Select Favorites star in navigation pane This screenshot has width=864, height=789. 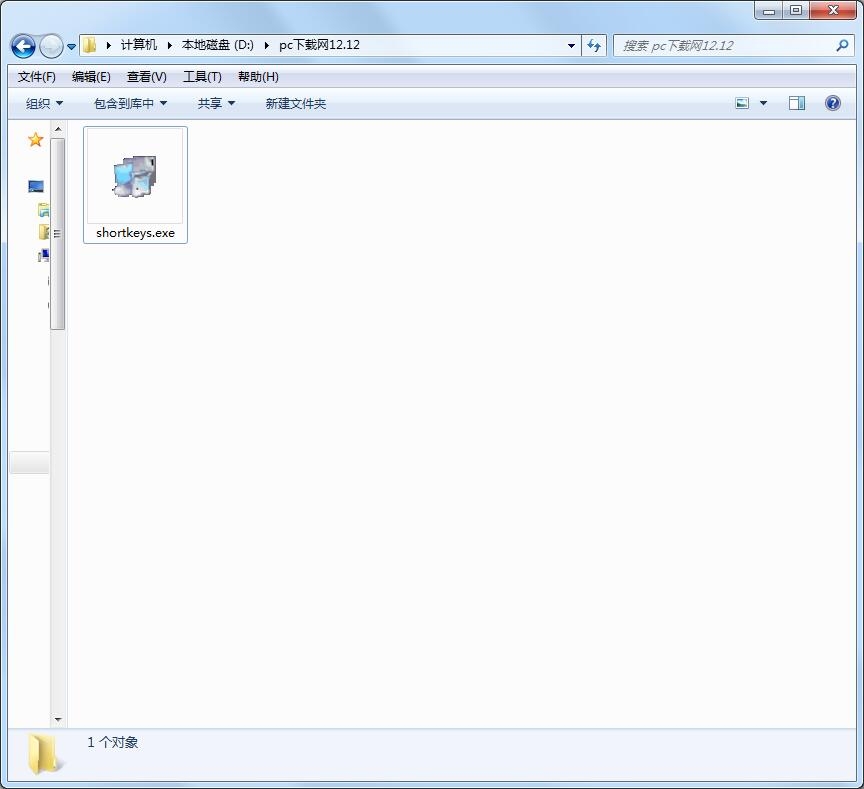[35, 139]
